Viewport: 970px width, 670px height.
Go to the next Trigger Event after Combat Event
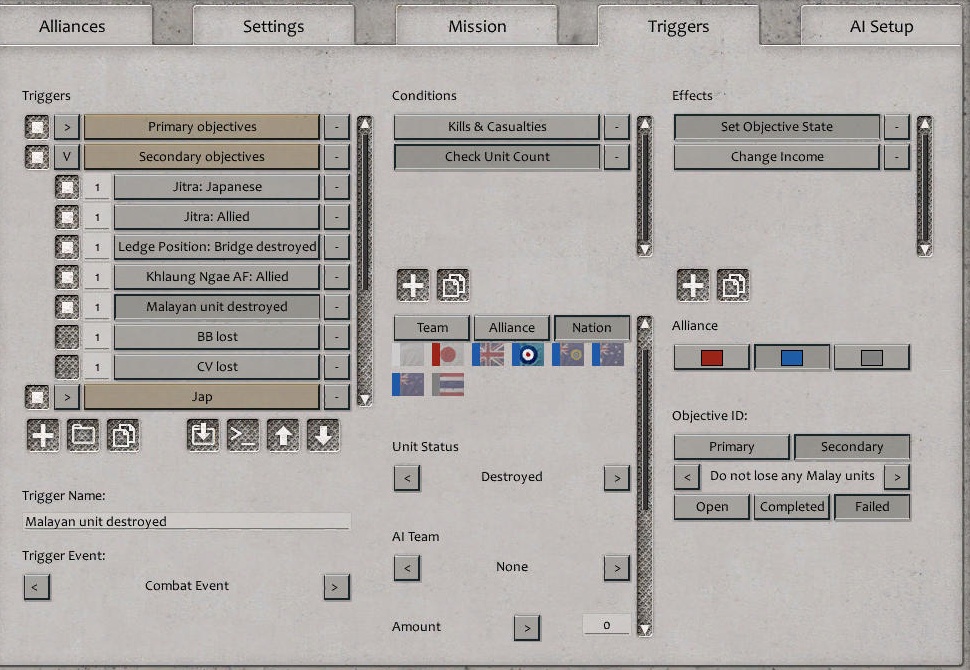337,587
